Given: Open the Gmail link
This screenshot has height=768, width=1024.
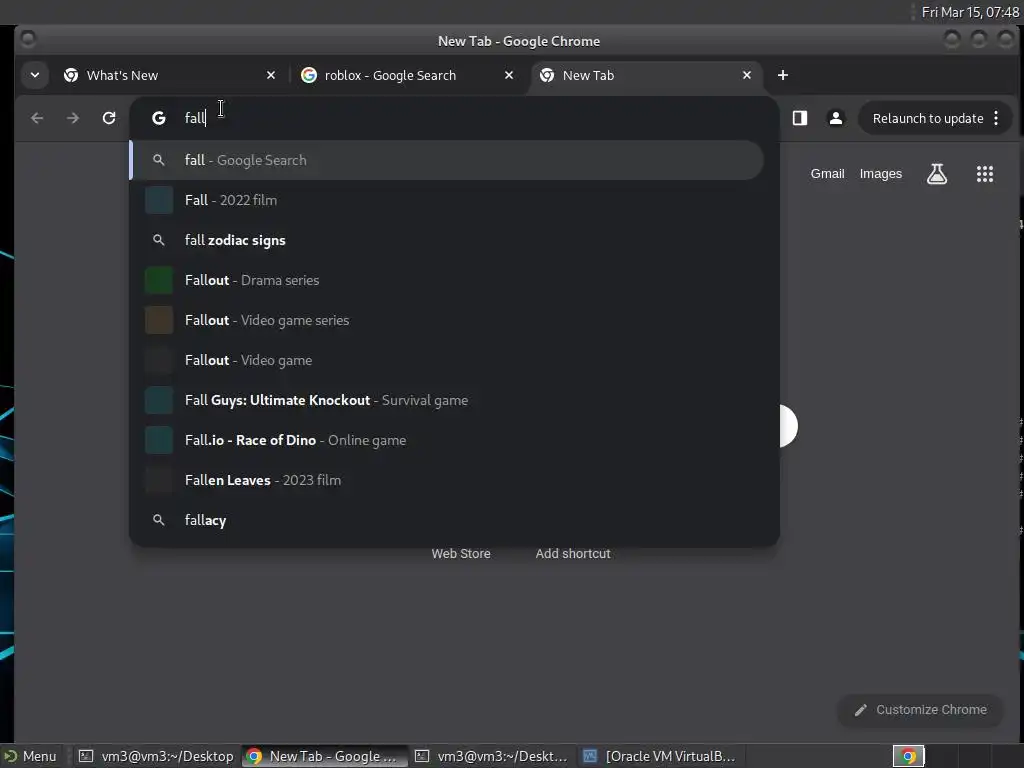Looking at the screenshot, I should (x=827, y=174).
